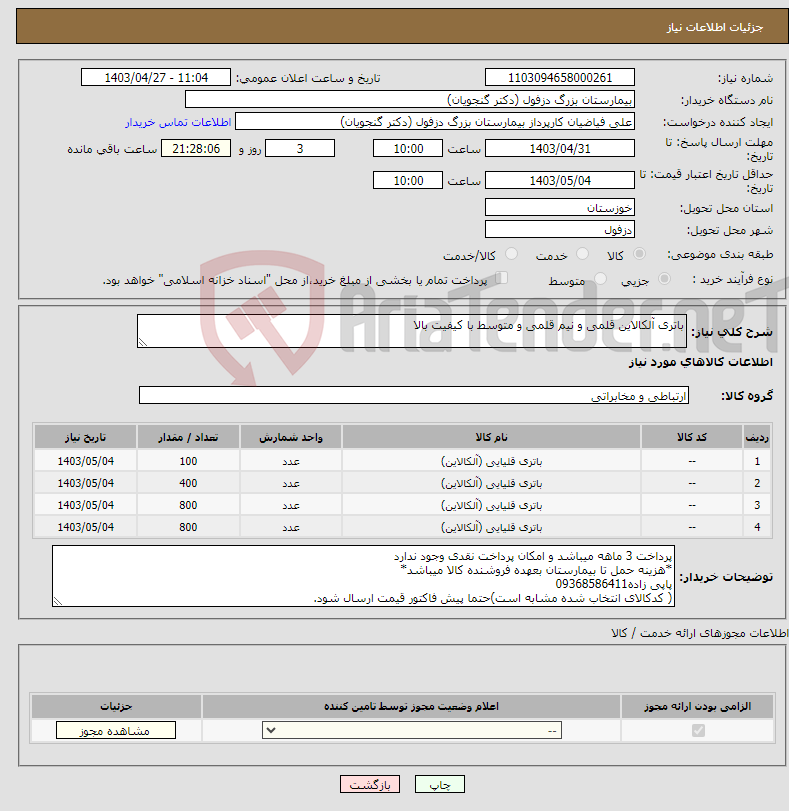Click the واحد شمارش column header

coord(291,437)
